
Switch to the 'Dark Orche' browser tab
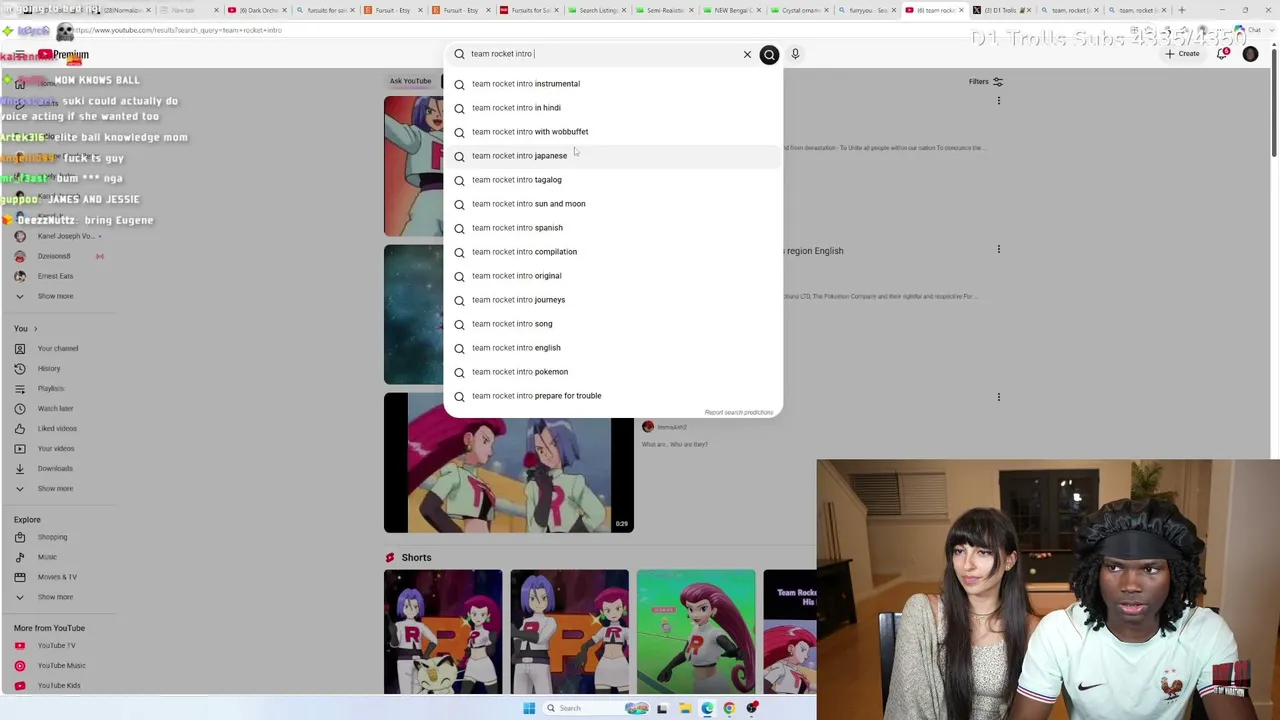point(256,10)
